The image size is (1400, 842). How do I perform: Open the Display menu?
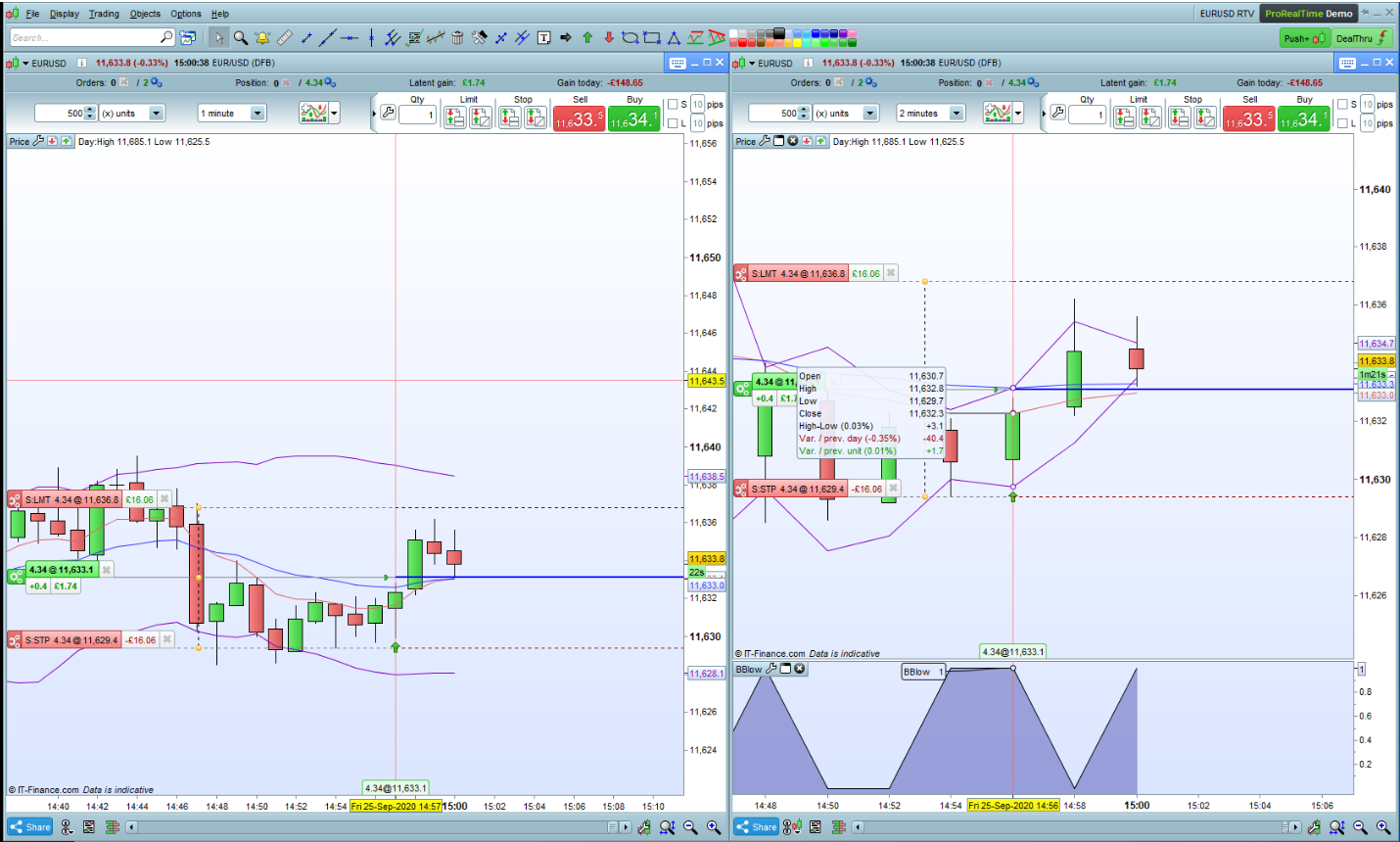(x=65, y=14)
